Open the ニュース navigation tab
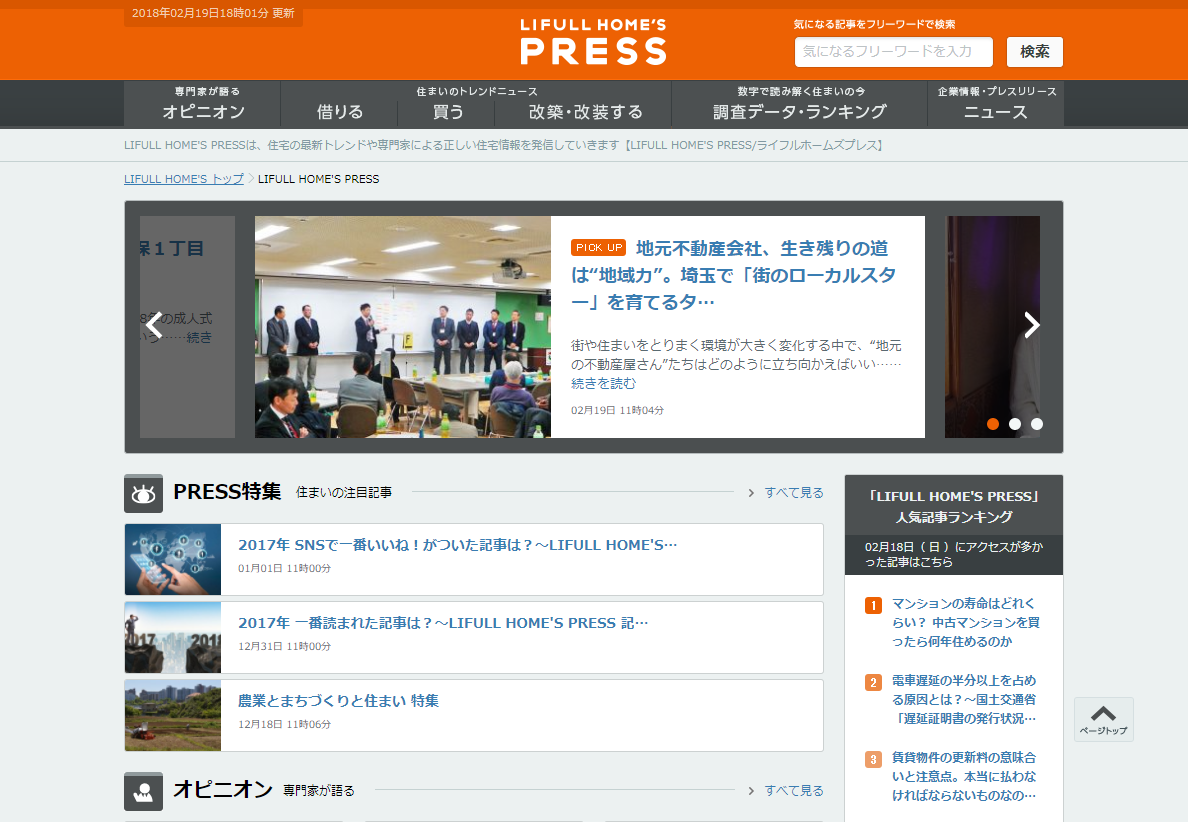The width and height of the screenshot is (1188, 822). tap(996, 104)
